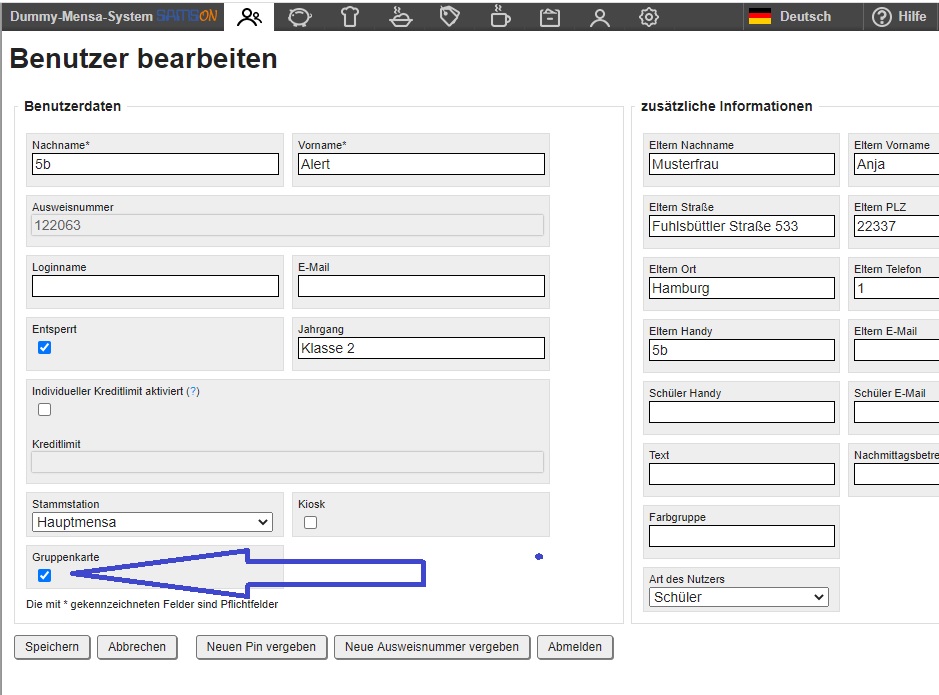Click the Abbrechen button
Viewport: 939px width, 695px height.
(x=137, y=647)
